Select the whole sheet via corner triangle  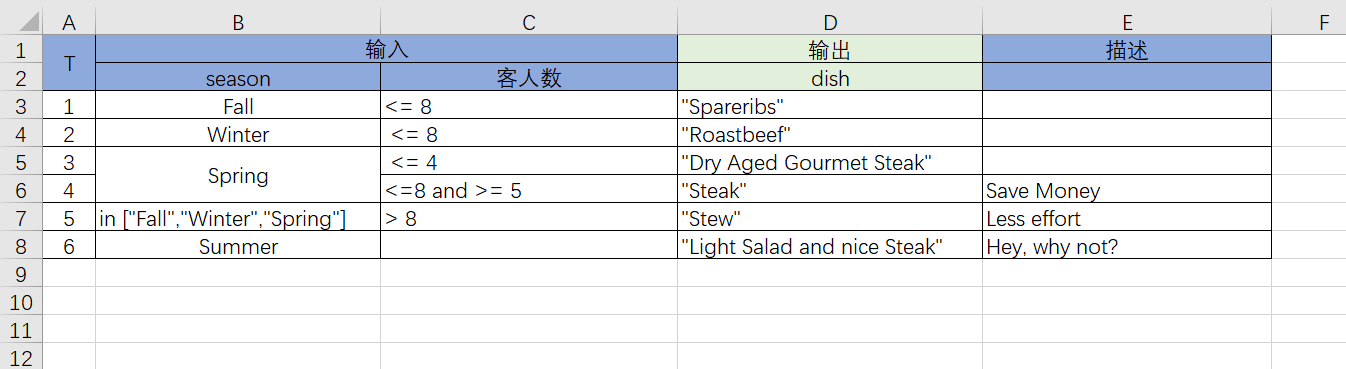21,23
